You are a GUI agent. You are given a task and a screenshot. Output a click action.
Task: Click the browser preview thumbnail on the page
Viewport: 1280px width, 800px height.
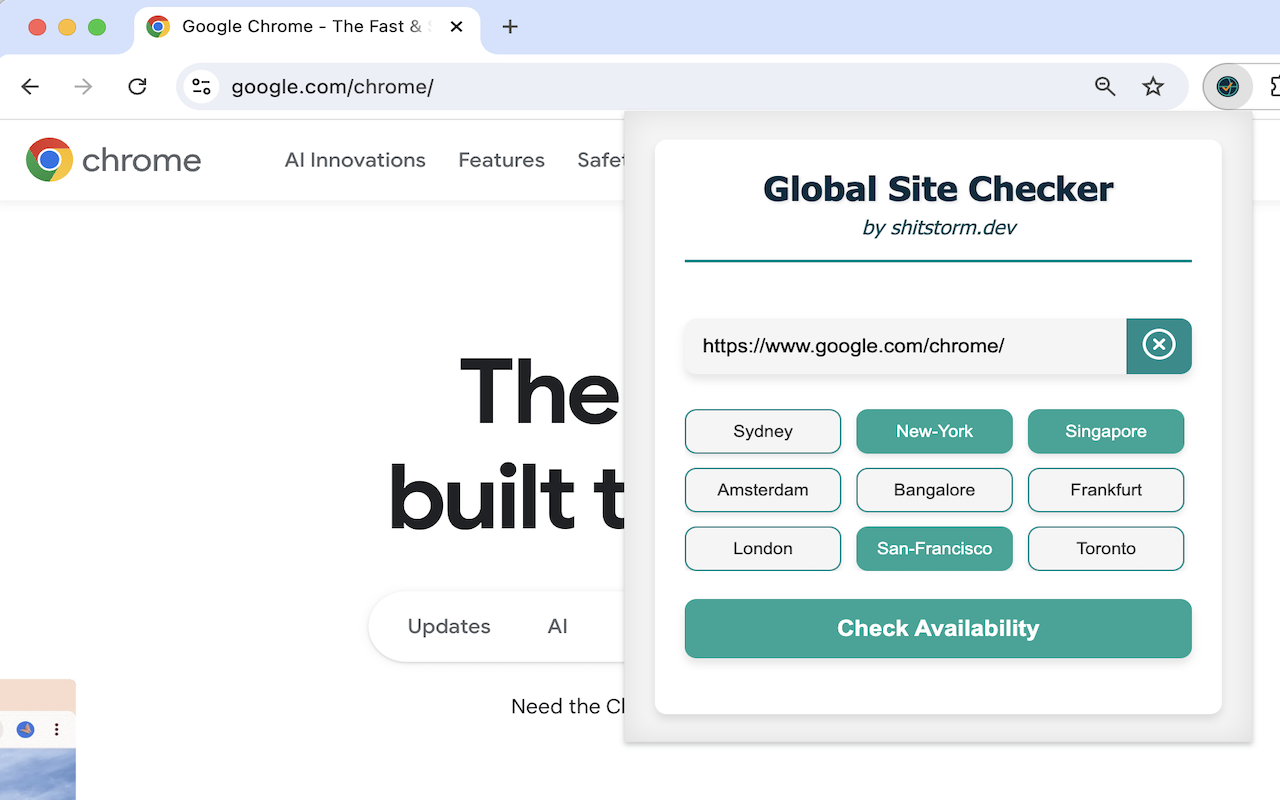37,740
